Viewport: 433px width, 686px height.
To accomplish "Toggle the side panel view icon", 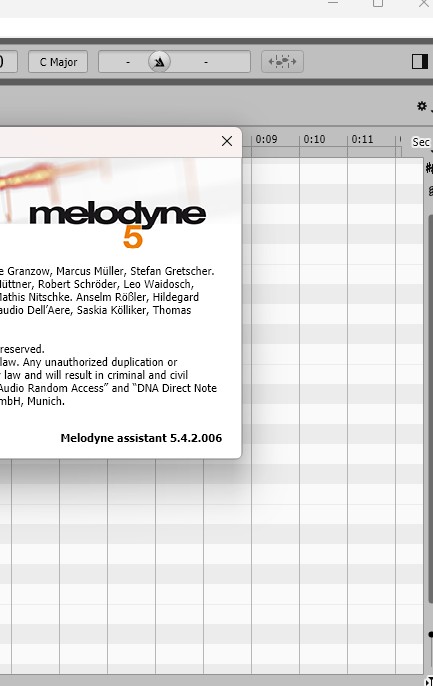I will pos(420,62).
